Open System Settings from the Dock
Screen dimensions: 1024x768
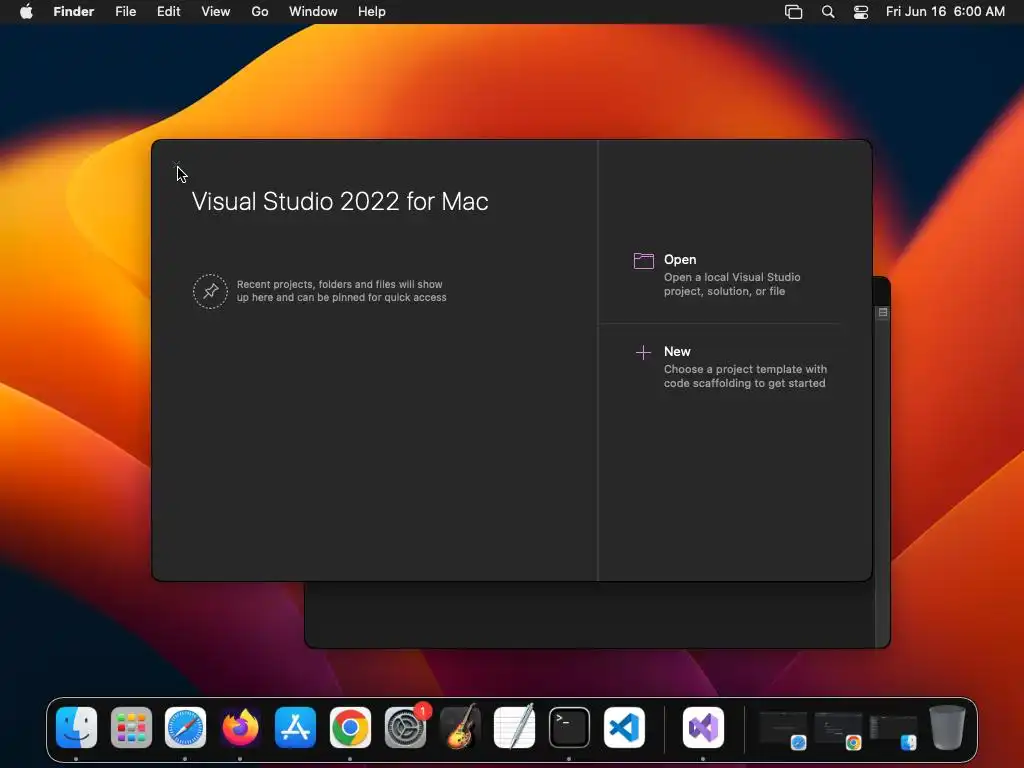point(405,728)
